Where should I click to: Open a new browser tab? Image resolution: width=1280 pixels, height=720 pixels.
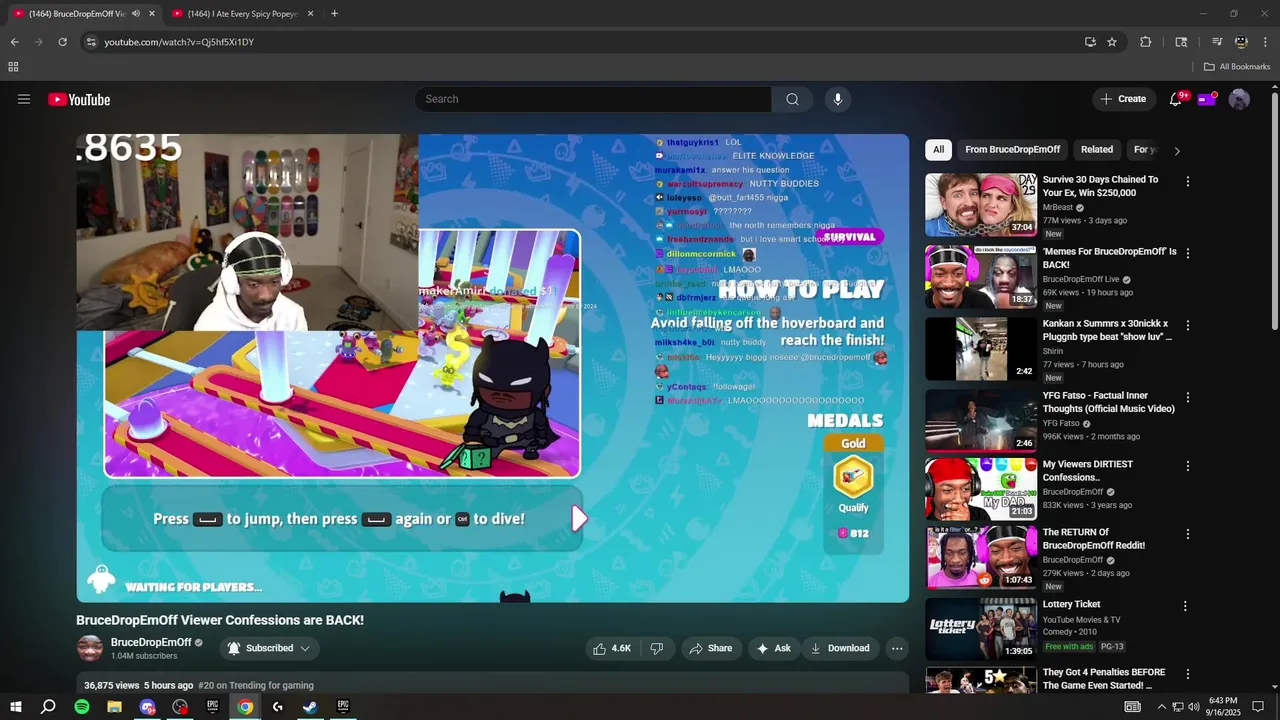point(334,14)
